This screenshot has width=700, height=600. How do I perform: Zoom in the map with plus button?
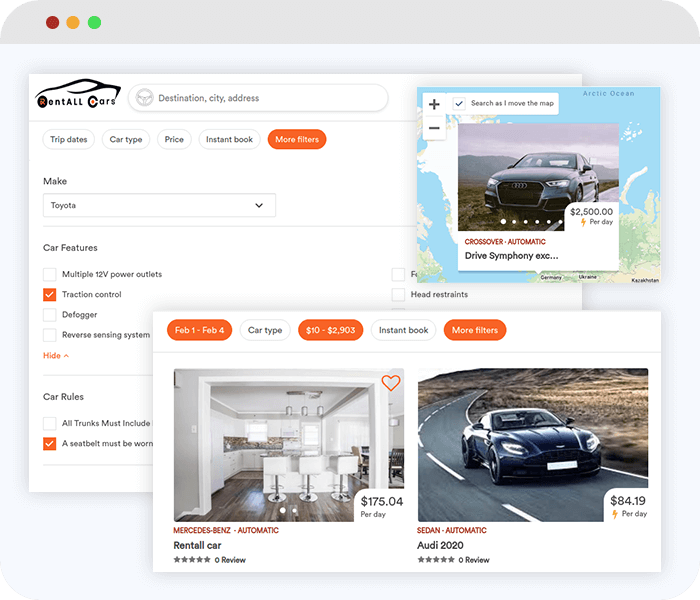click(x=434, y=104)
